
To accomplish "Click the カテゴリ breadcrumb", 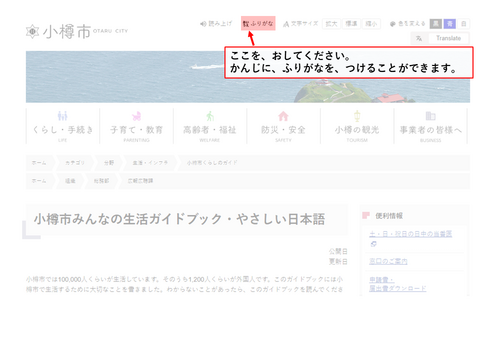I will tap(75, 163).
